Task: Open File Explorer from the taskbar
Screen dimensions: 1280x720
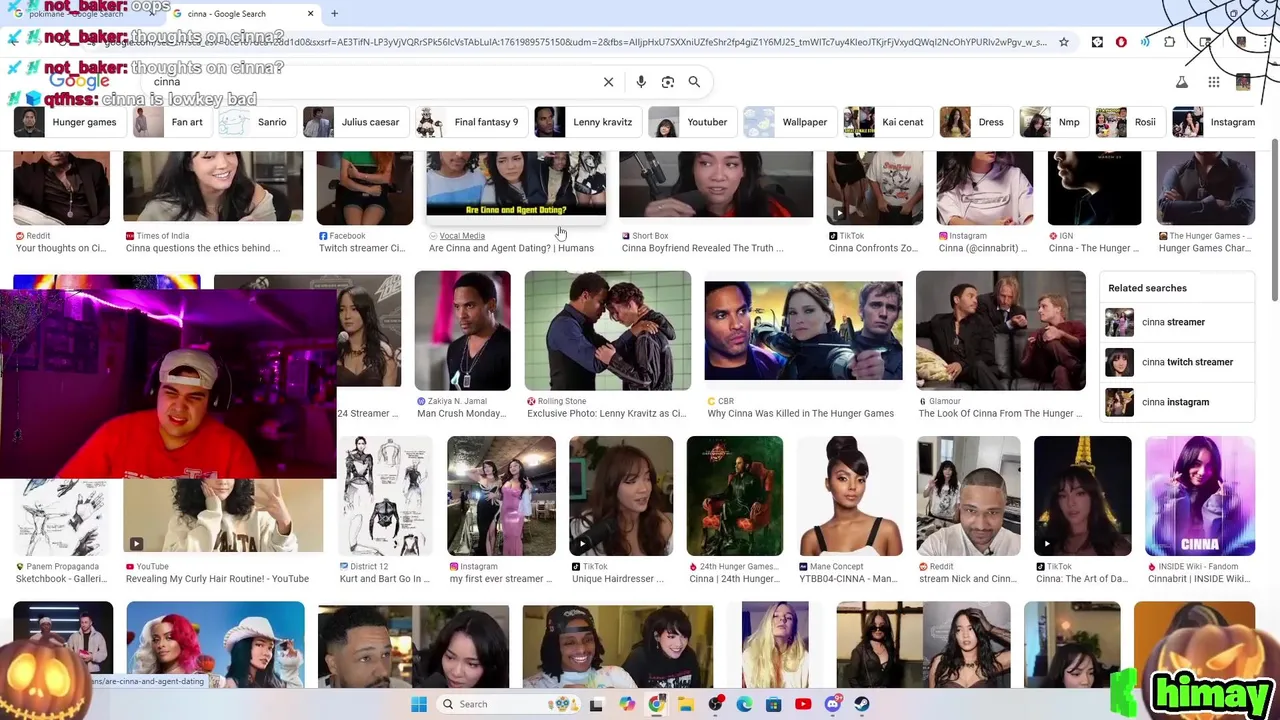Action: (x=686, y=704)
